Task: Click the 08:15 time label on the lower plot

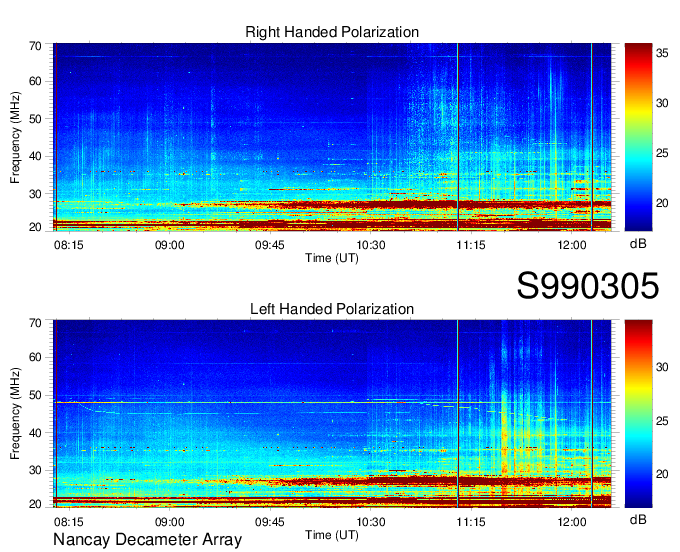Action: click(69, 522)
